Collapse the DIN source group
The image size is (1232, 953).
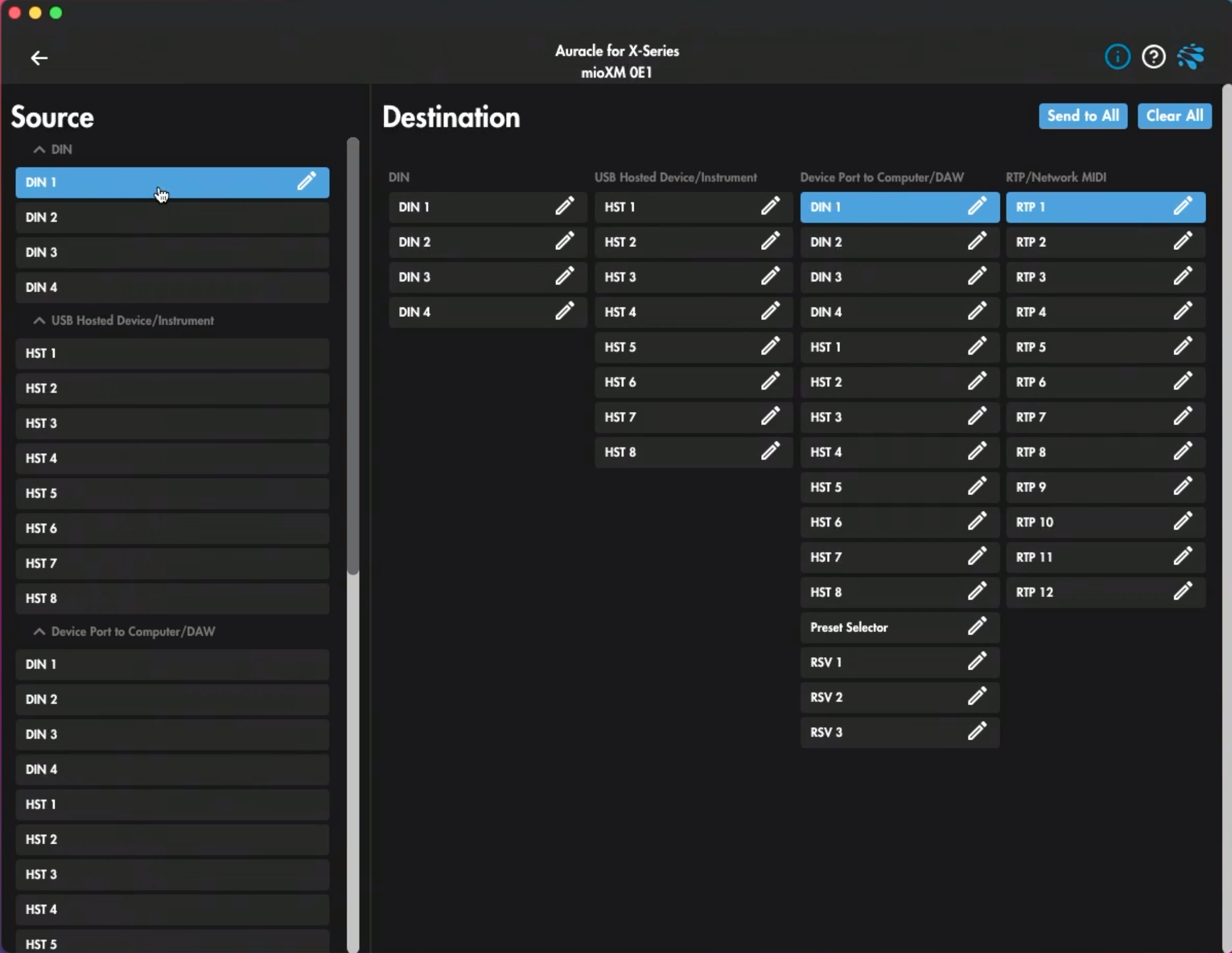click(39, 149)
